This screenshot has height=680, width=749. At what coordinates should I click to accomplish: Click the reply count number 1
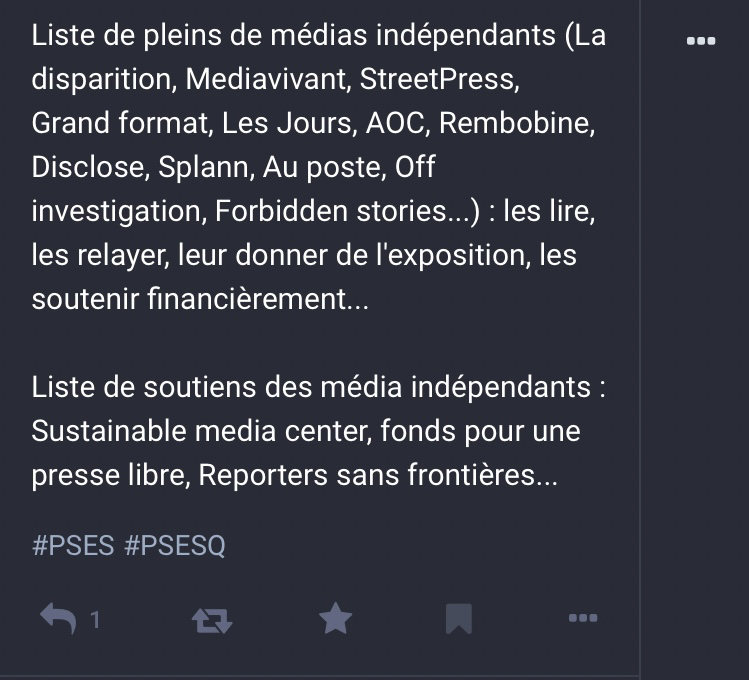tap(95, 620)
